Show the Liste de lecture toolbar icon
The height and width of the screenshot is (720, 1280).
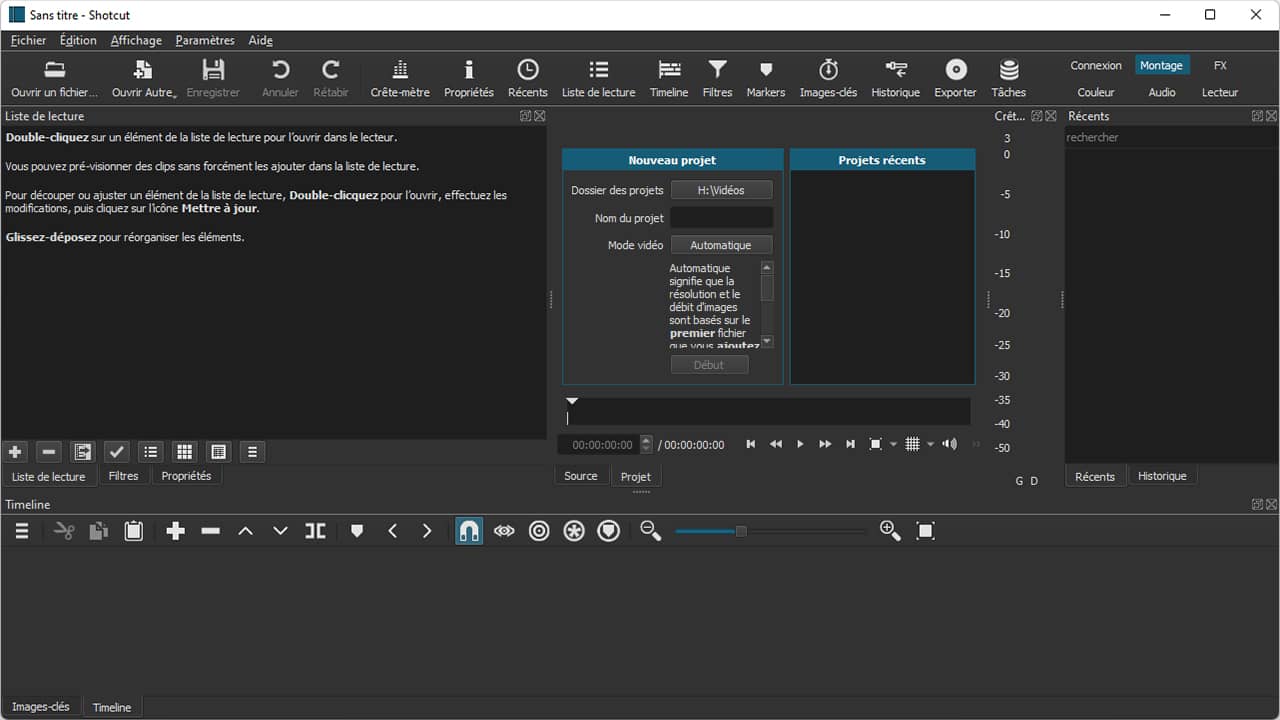click(x=598, y=79)
